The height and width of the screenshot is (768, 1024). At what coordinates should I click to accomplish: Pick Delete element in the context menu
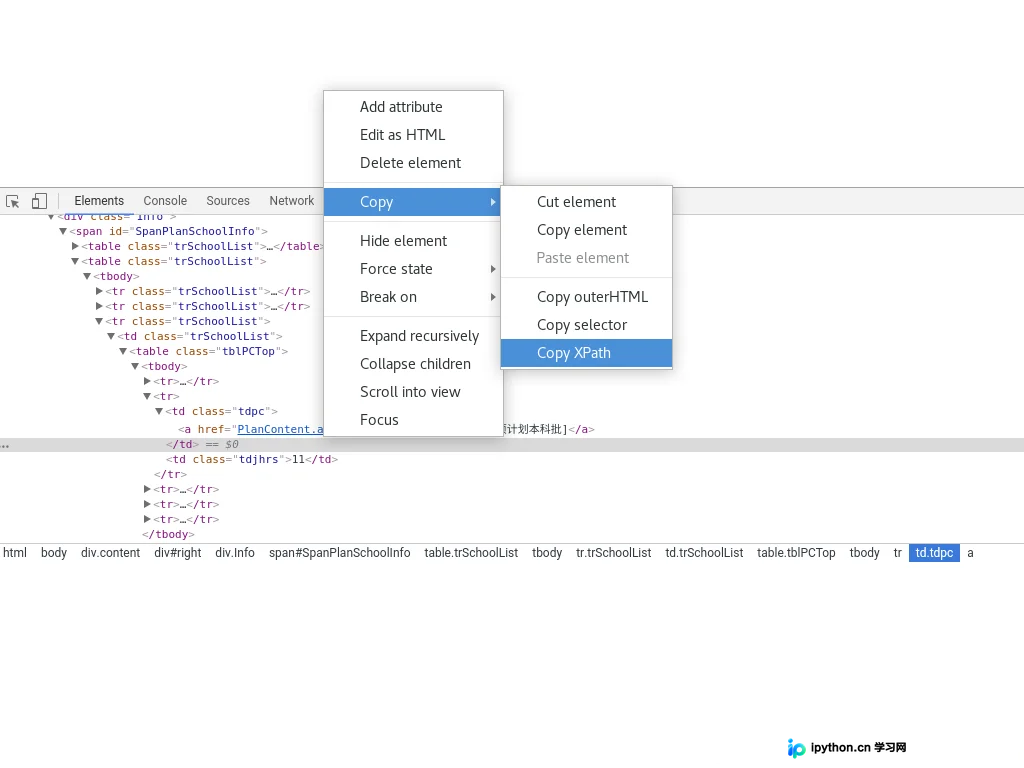[413, 163]
